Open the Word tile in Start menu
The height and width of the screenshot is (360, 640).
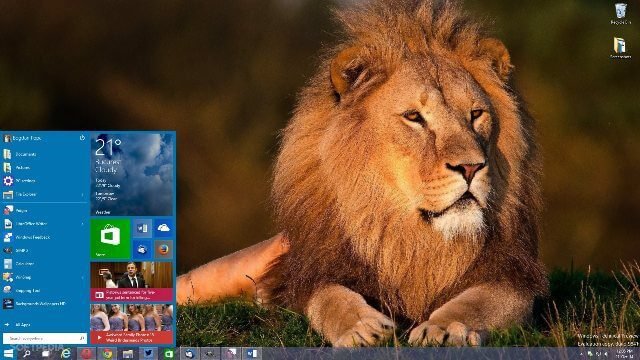(142, 228)
